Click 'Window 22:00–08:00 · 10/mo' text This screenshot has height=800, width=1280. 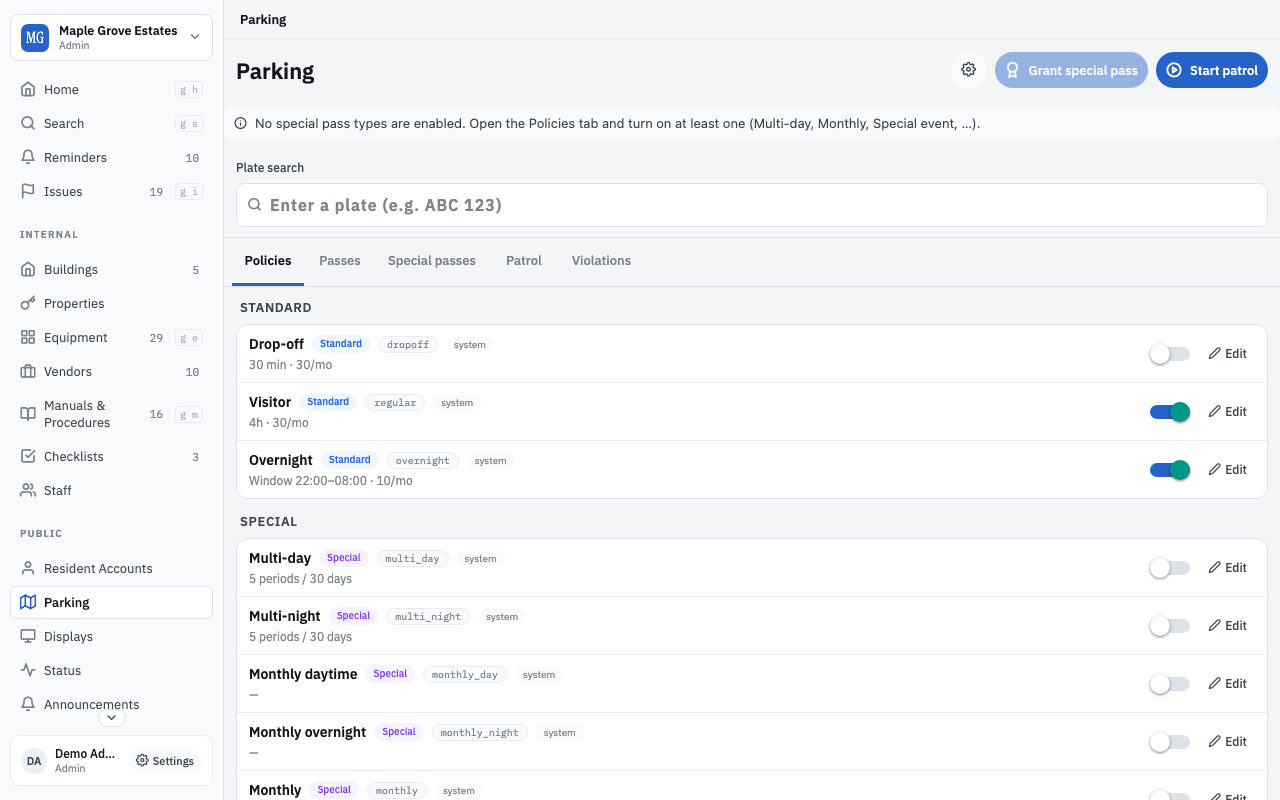tap(331, 481)
